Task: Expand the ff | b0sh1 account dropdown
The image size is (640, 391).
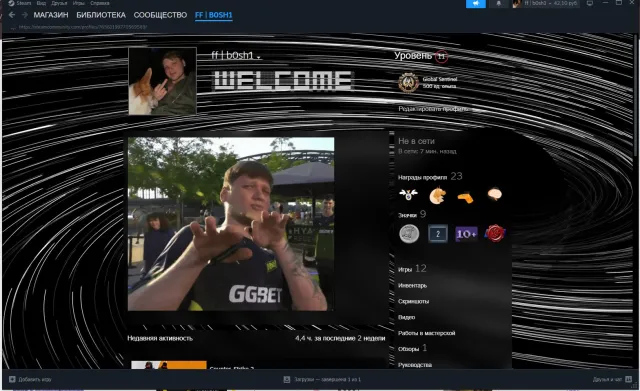Action: tap(546, 4)
